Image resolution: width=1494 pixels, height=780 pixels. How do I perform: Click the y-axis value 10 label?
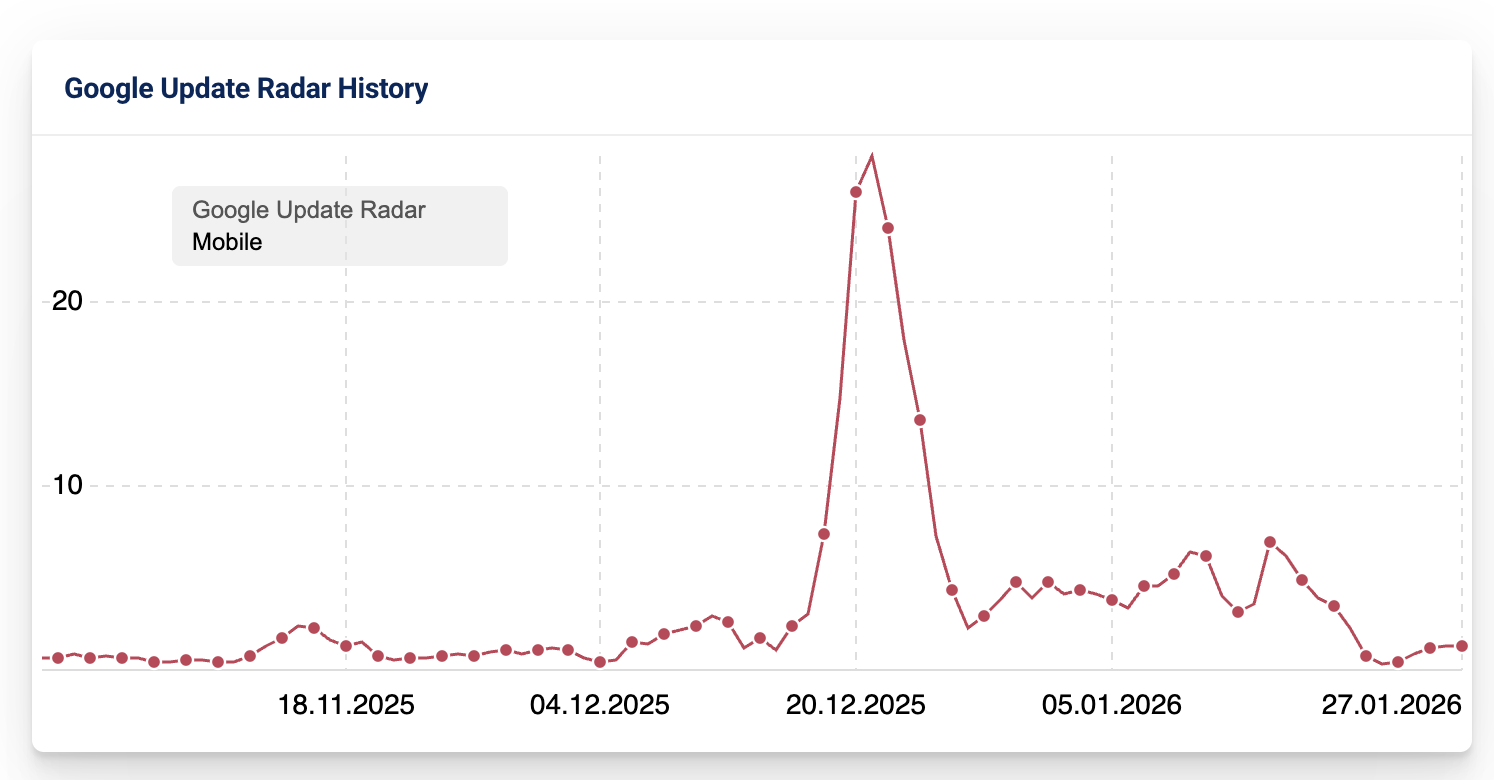tap(64, 486)
